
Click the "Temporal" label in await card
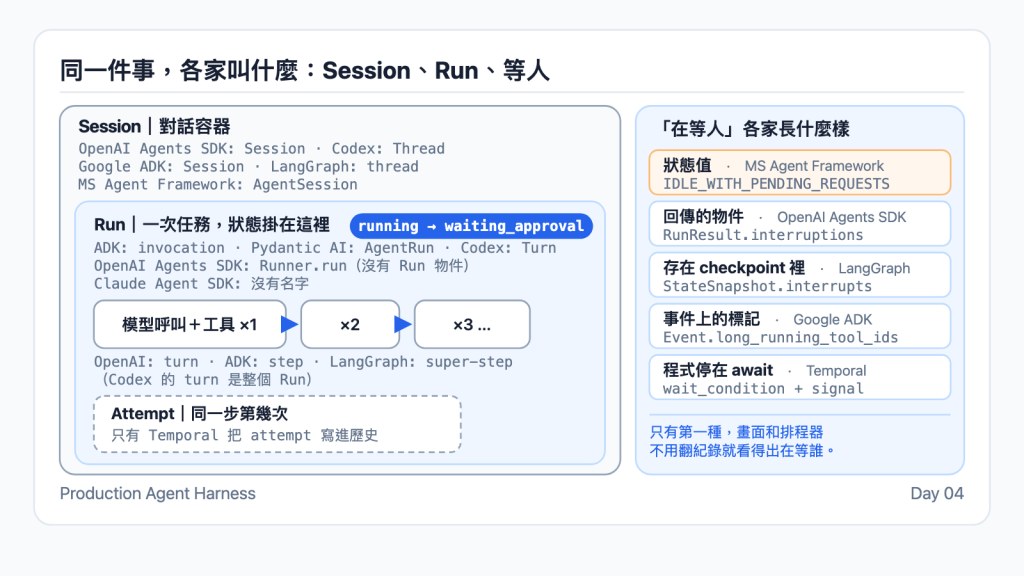(x=836, y=371)
